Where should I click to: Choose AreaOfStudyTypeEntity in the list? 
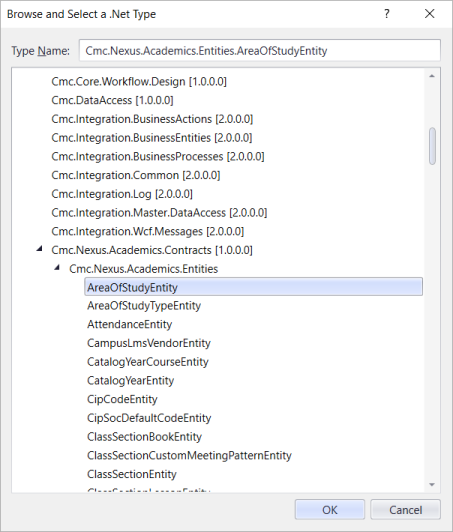tap(144, 306)
